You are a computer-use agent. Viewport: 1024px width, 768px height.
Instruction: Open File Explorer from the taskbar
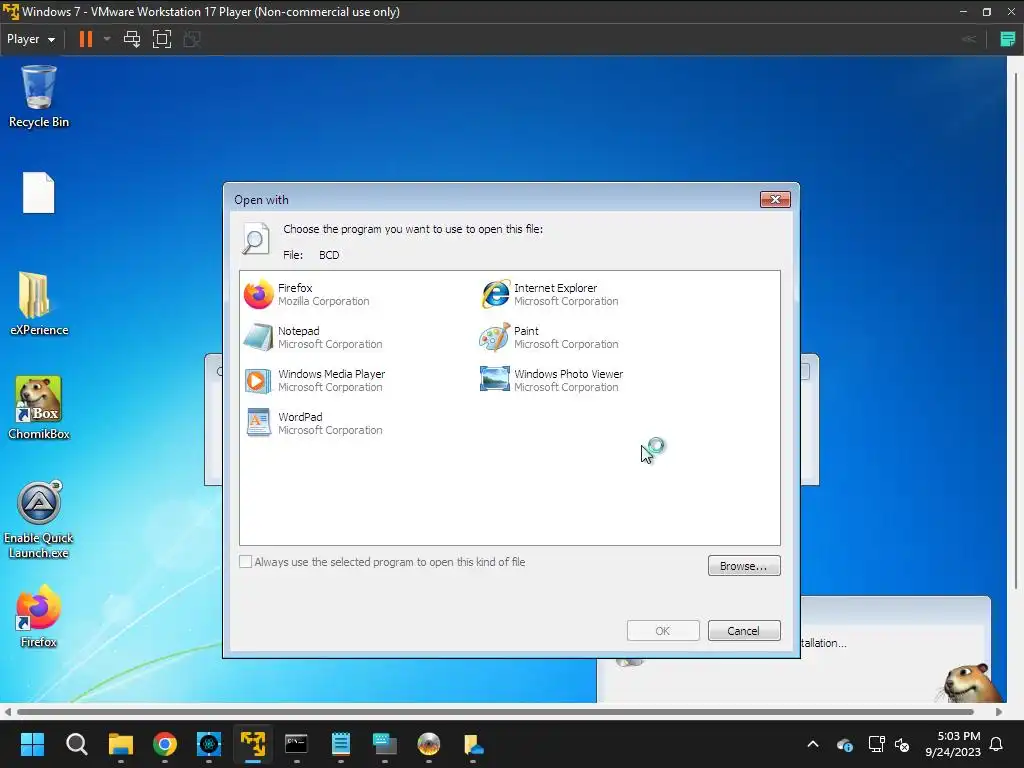121,744
